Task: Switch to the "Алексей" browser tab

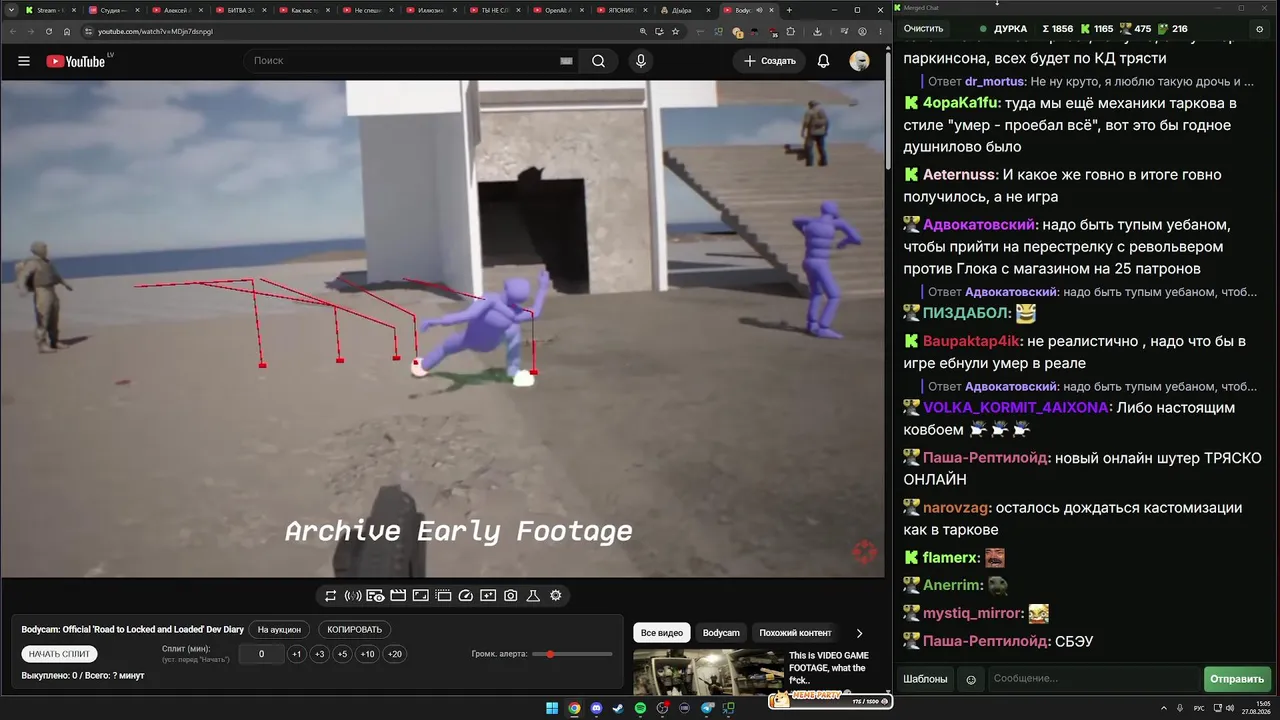Action: [x=176, y=10]
